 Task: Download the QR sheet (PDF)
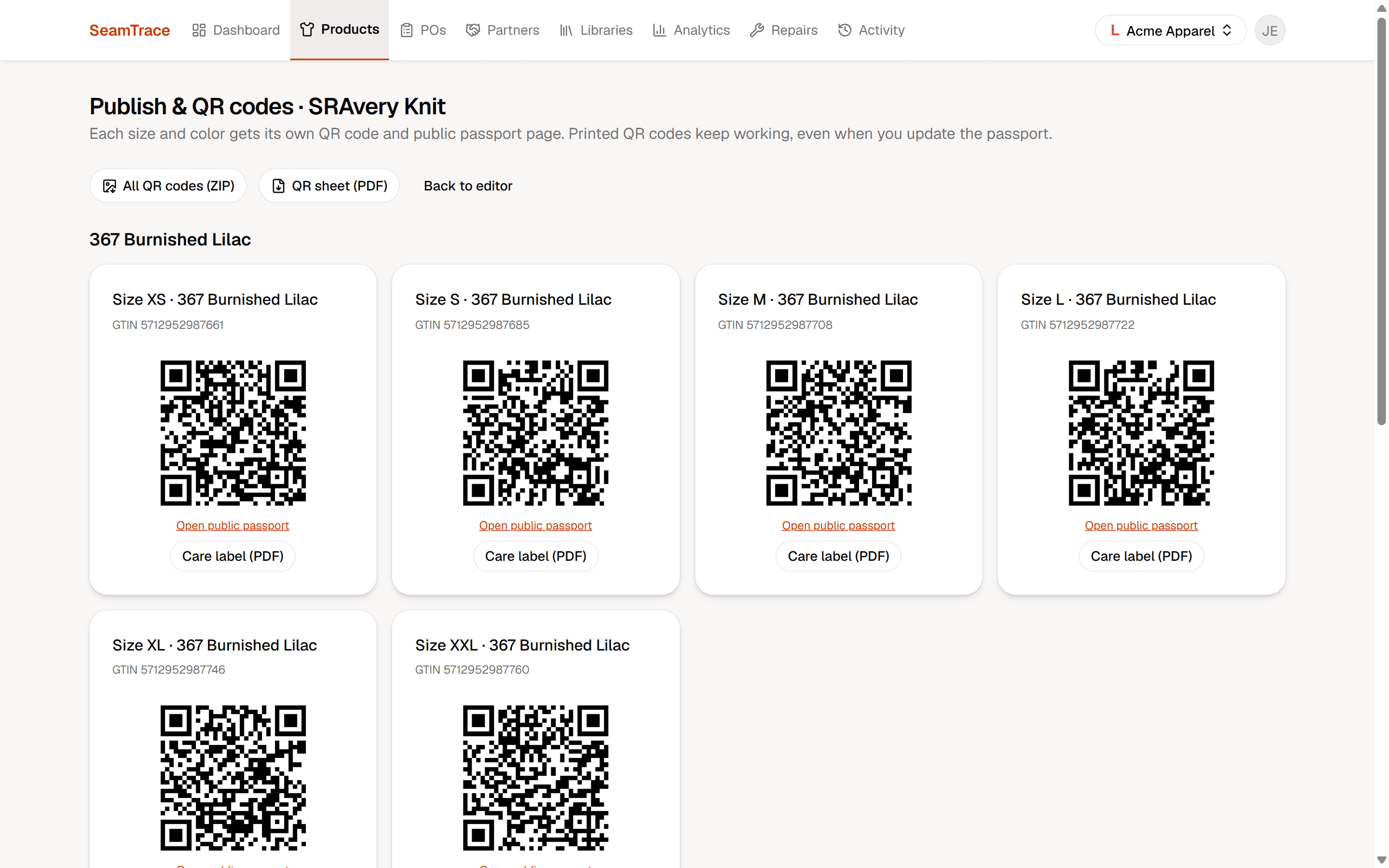click(329, 186)
